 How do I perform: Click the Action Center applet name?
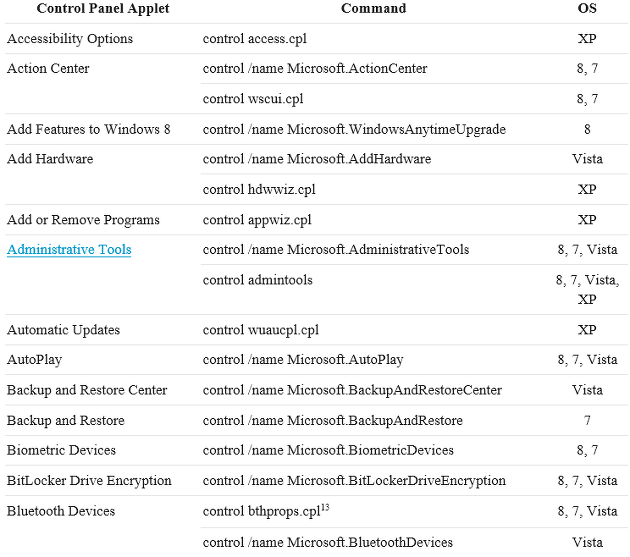48,69
